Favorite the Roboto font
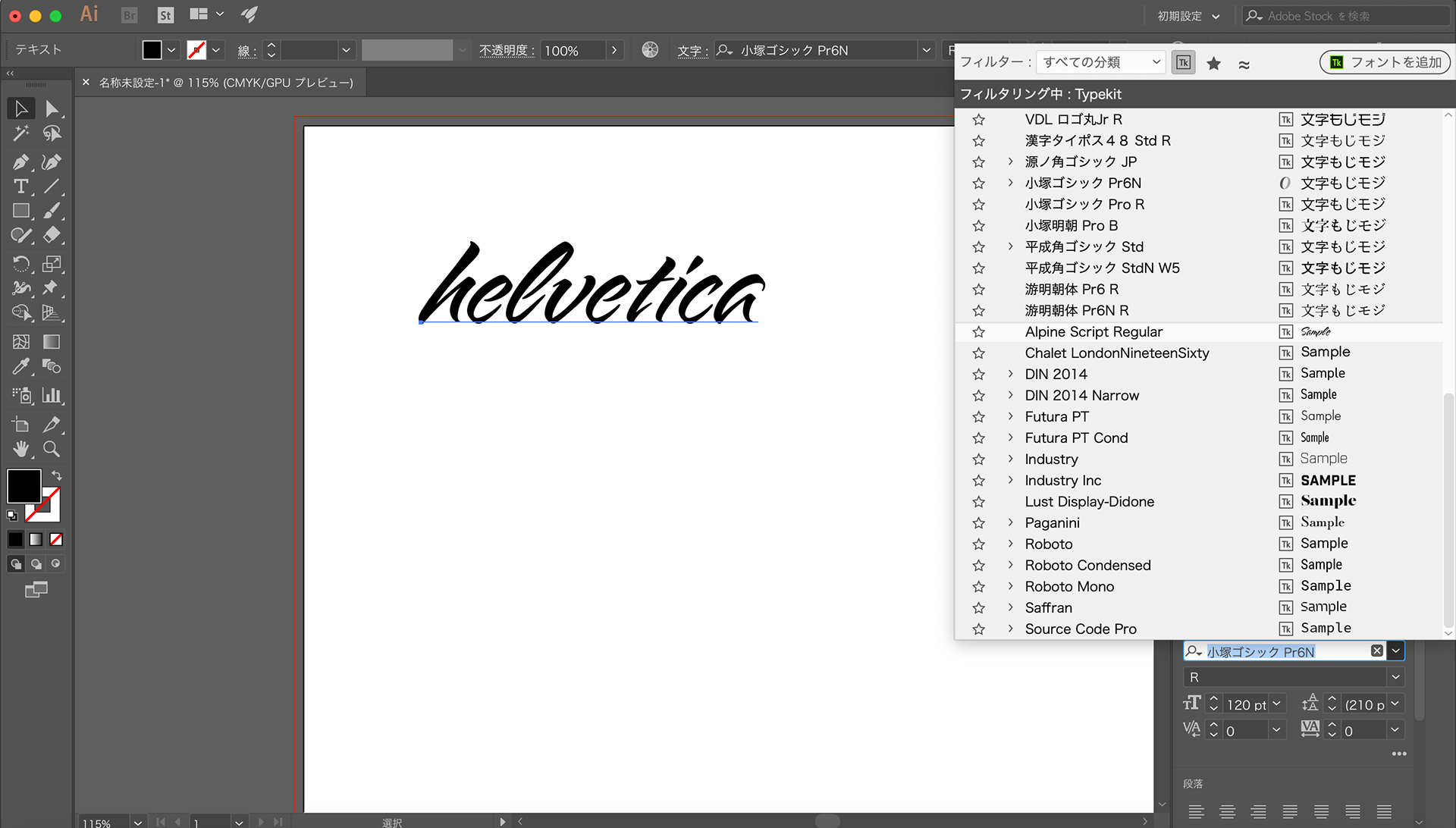The image size is (1456, 828). (x=979, y=544)
